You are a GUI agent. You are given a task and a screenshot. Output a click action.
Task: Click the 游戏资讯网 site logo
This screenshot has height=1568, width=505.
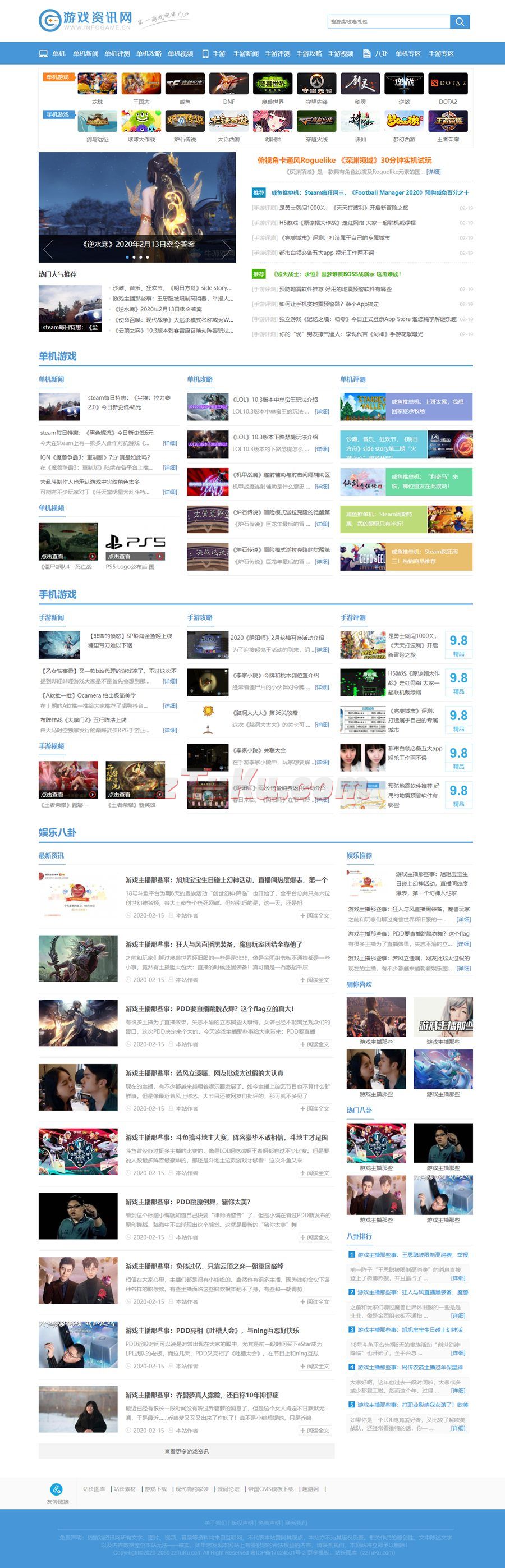[85, 20]
